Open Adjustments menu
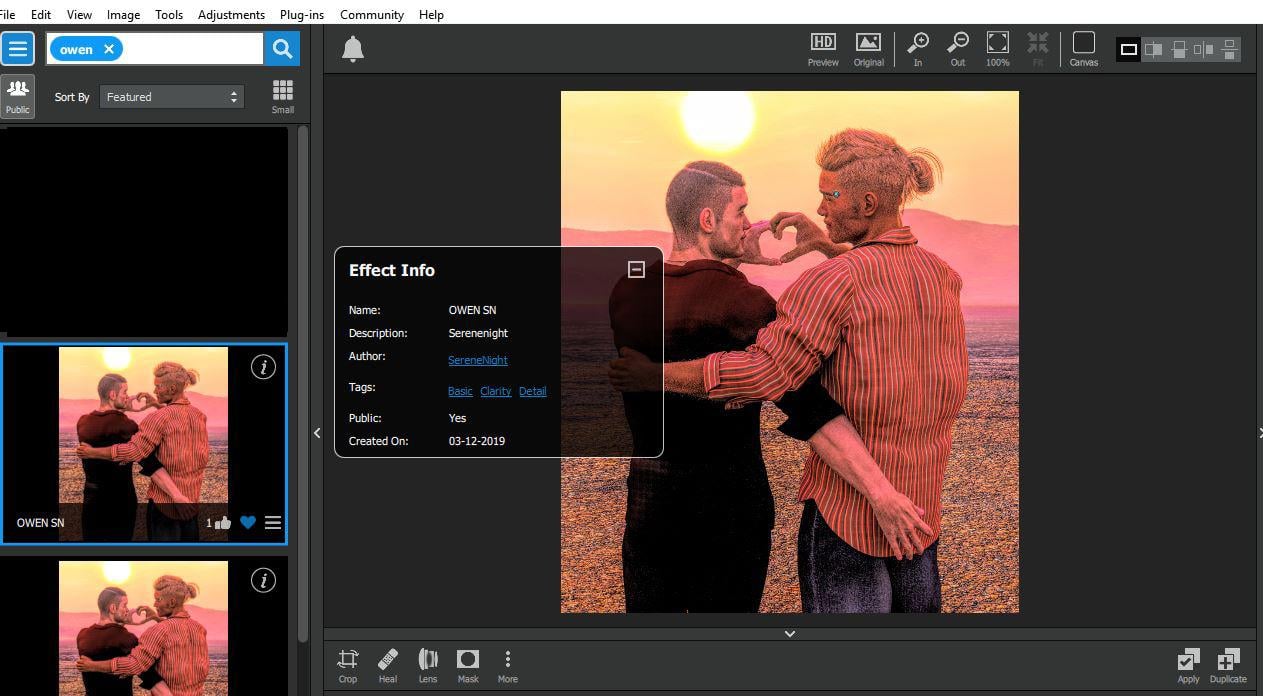 point(231,15)
